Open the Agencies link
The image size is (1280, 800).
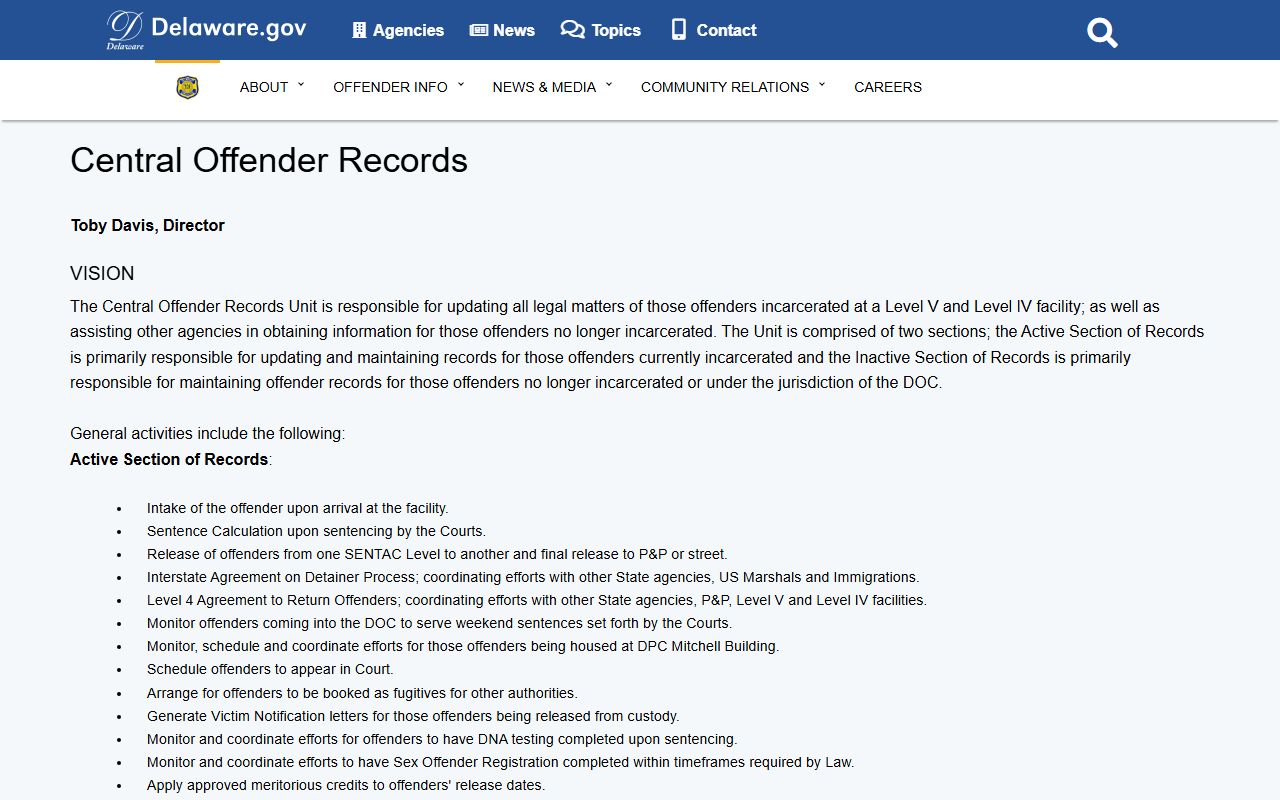[x=408, y=30]
